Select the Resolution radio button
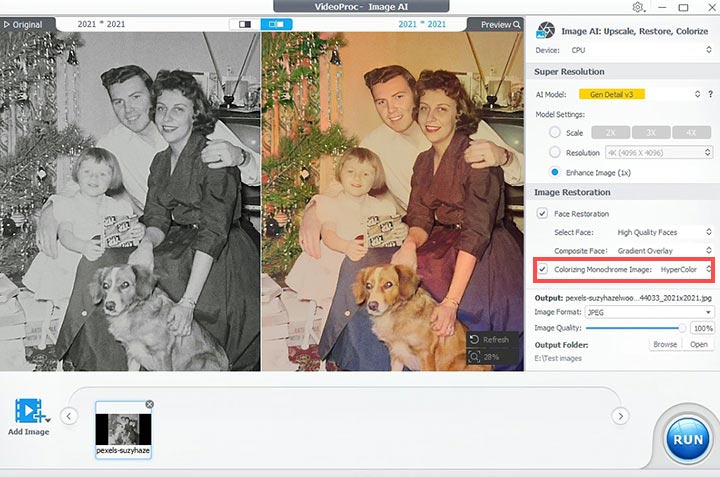720x477 pixels. pos(555,152)
